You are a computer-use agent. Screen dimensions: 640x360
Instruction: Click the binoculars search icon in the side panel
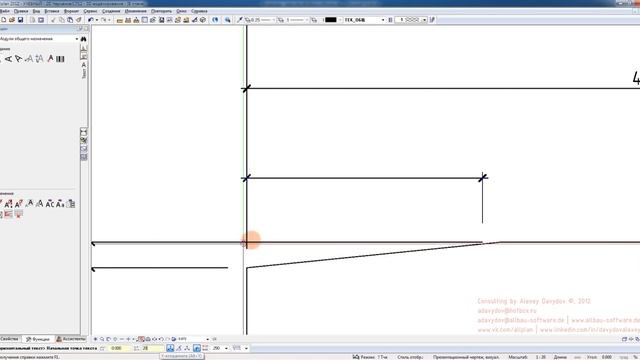(x=84, y=39)
